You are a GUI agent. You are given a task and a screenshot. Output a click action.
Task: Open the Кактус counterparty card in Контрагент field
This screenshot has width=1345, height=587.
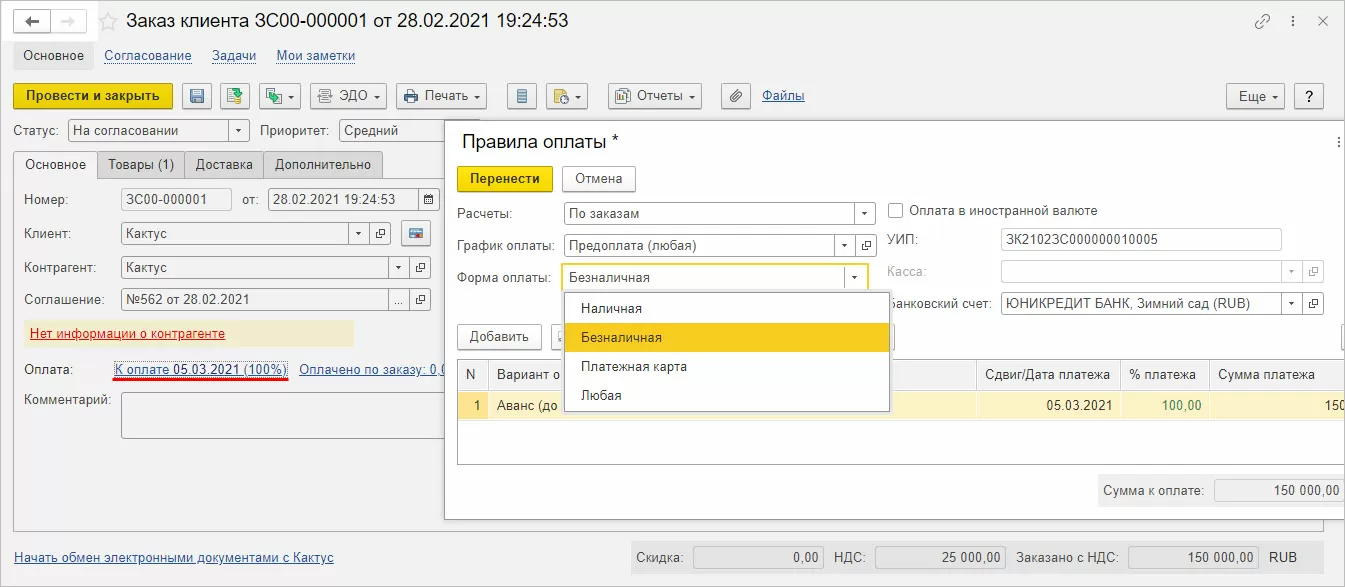[420, 268]
